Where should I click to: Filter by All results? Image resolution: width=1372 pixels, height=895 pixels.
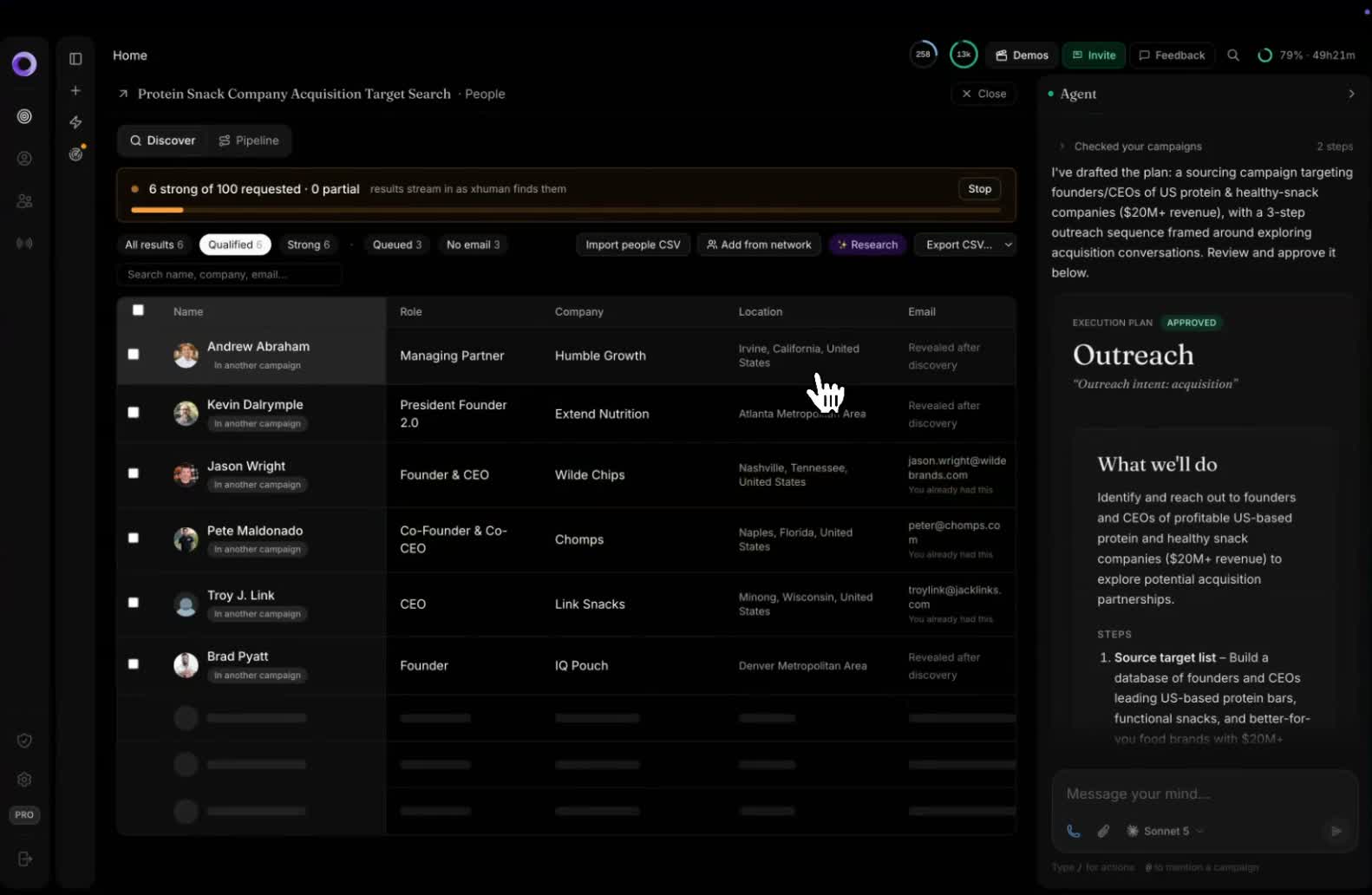(154, 245)
